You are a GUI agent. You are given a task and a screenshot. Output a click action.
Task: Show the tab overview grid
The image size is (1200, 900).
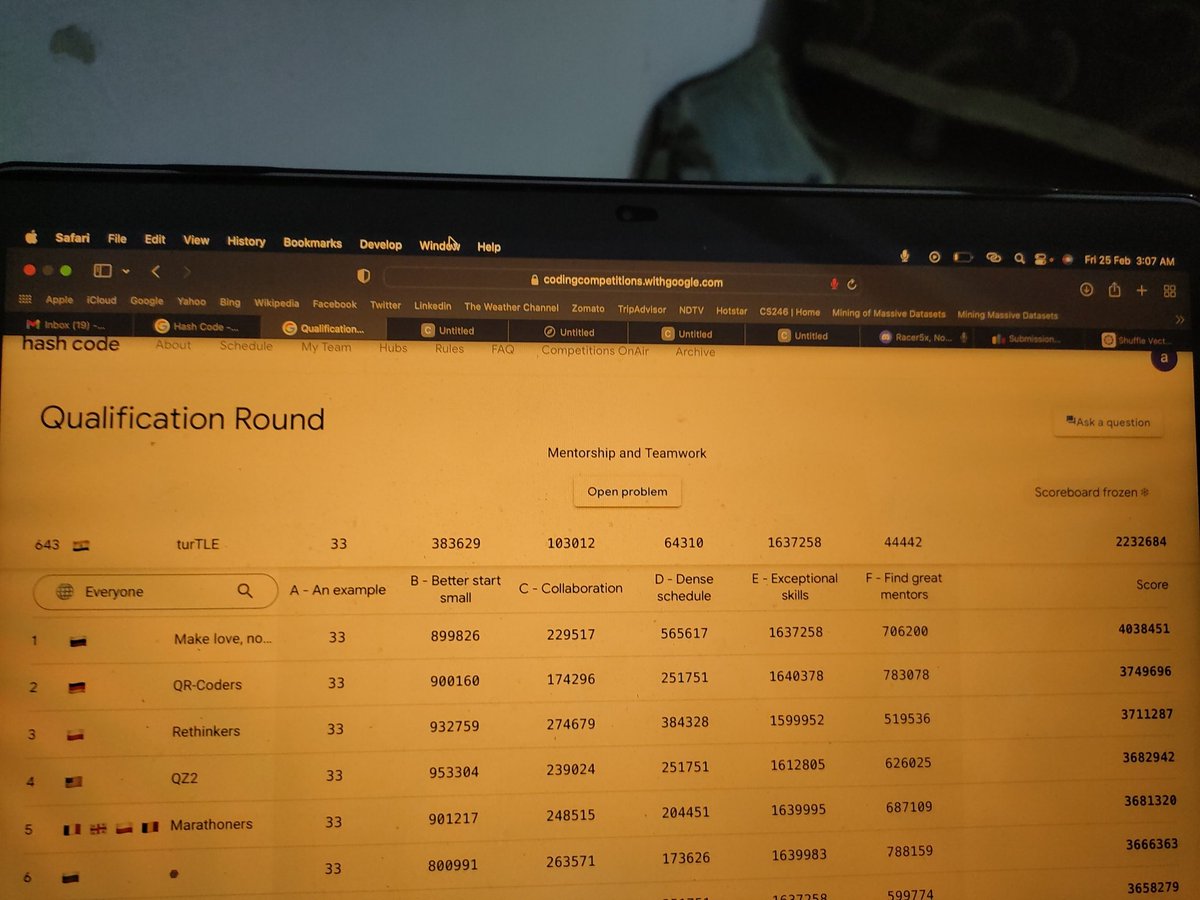[x=1170, y=291]
